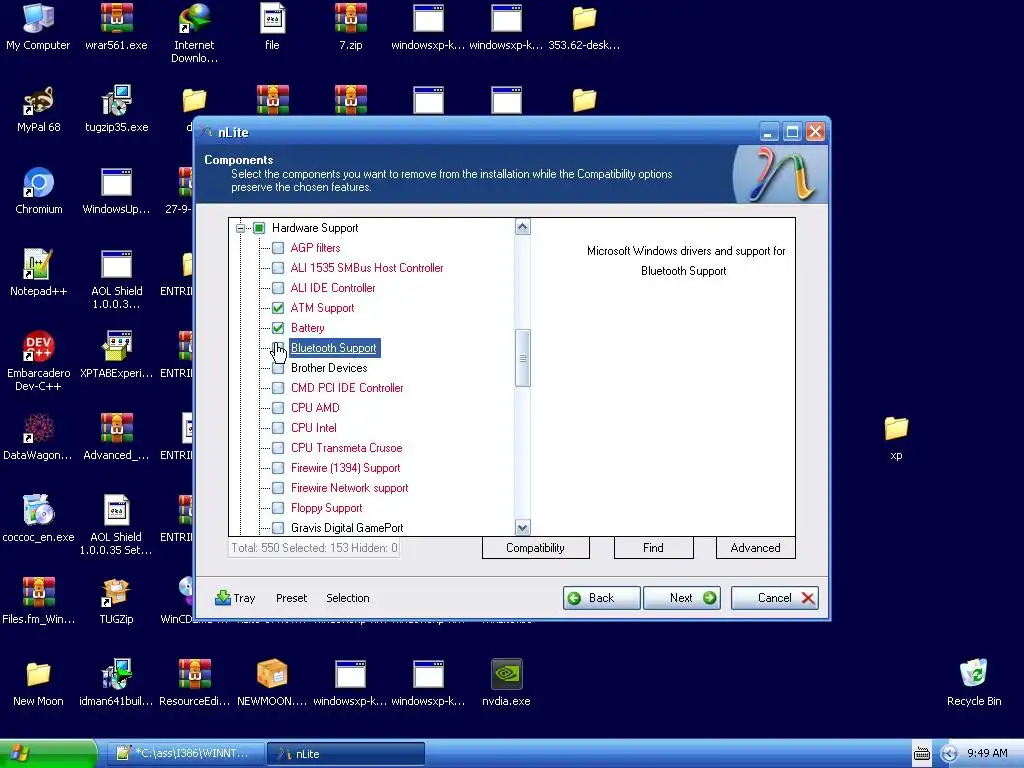
Task: Uncheck the Battery checkbox
Action: click(x=278, y=328)
